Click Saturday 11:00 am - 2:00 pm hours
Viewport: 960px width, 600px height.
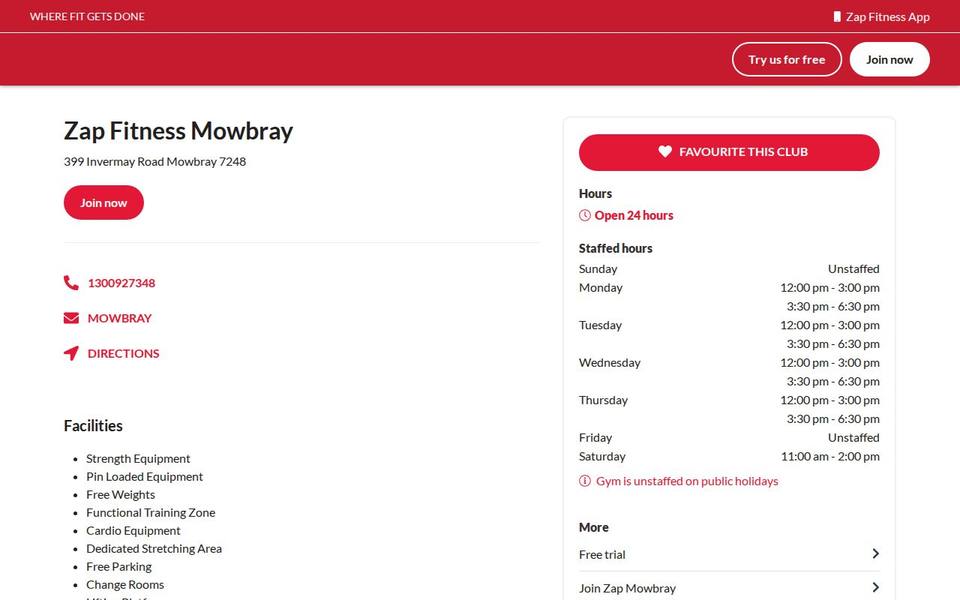tap(830, 456)
